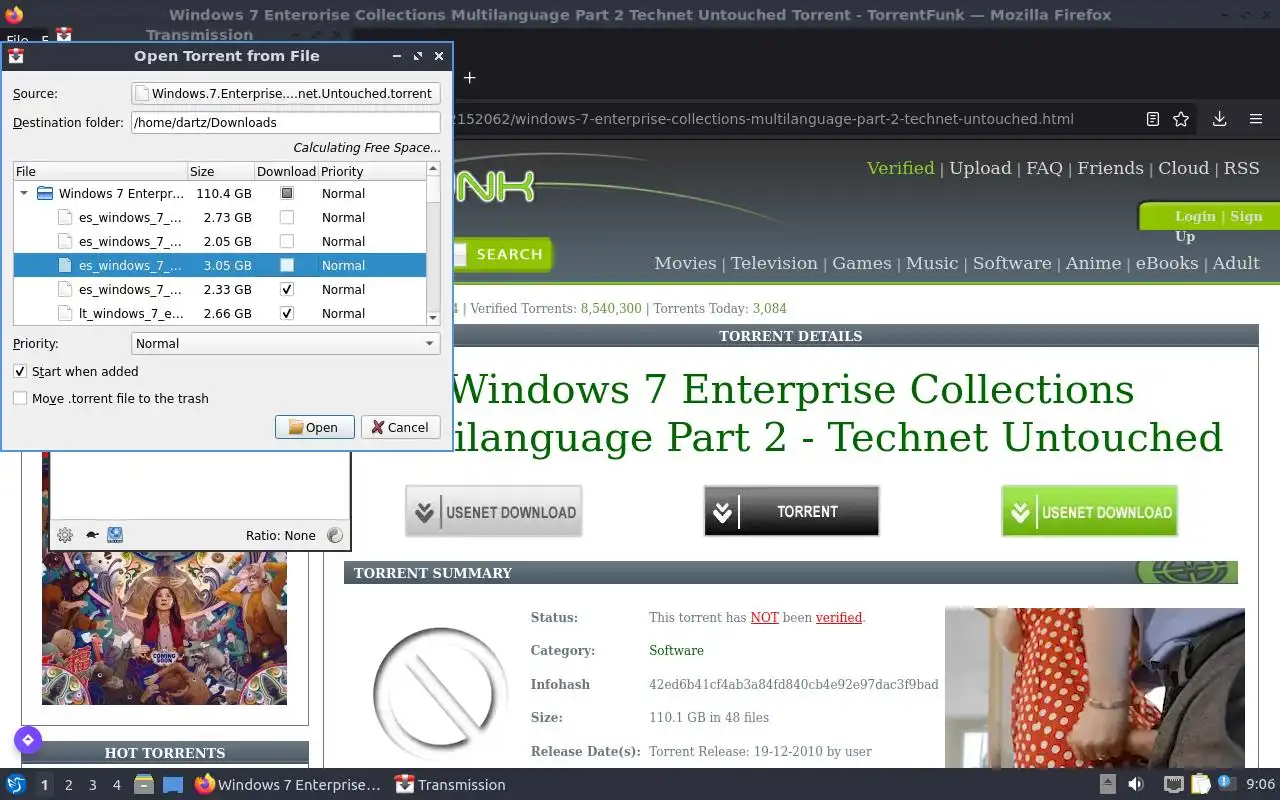Open the Movies category
This screenshot has width=1280, height=800.
(685, 263)
